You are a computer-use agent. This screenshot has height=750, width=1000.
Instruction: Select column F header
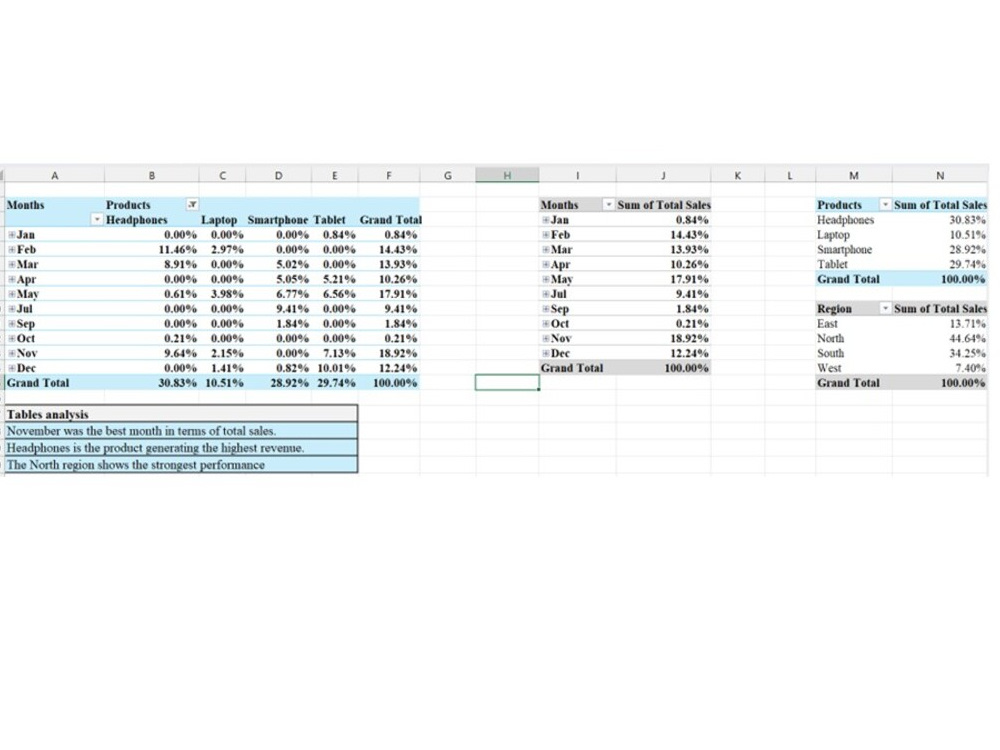[389, 175]
